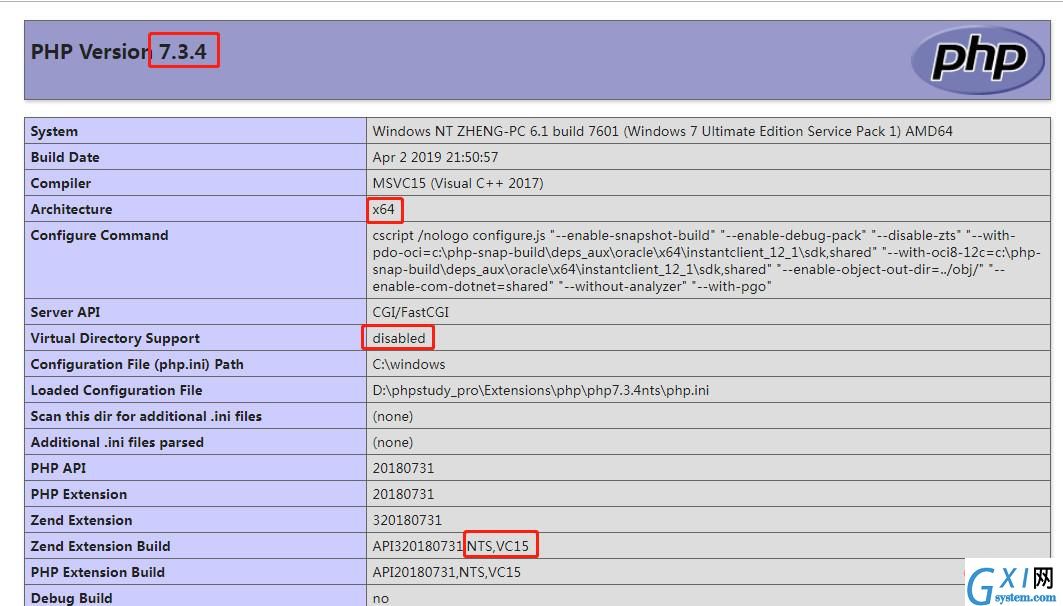Viewport: 1063px width, 606px height.
Task: Select 'MSVC15 (Visual C++ 2017)' value
Action: [x=458, y=183]
